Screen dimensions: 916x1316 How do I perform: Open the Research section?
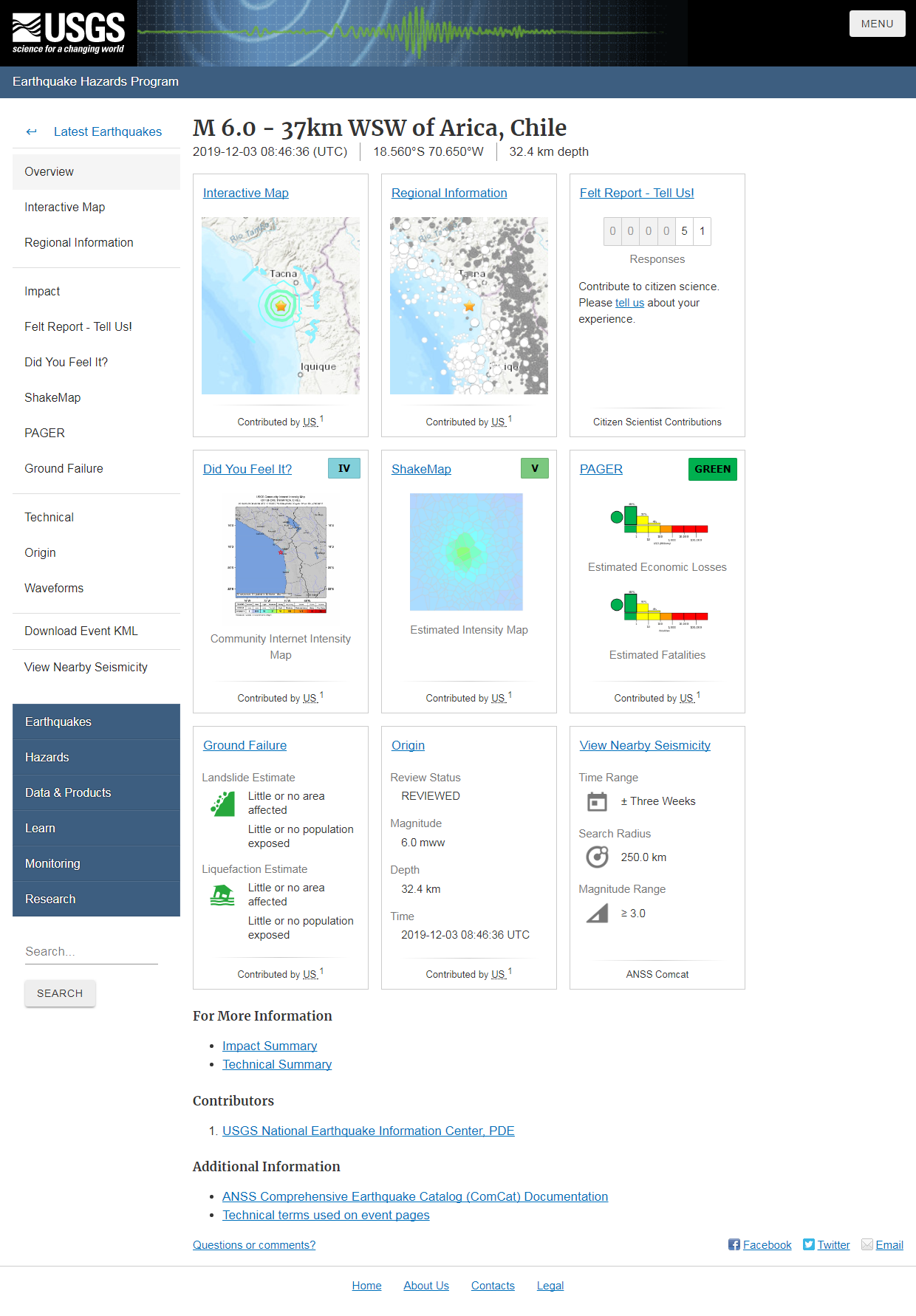pos(96,899)
